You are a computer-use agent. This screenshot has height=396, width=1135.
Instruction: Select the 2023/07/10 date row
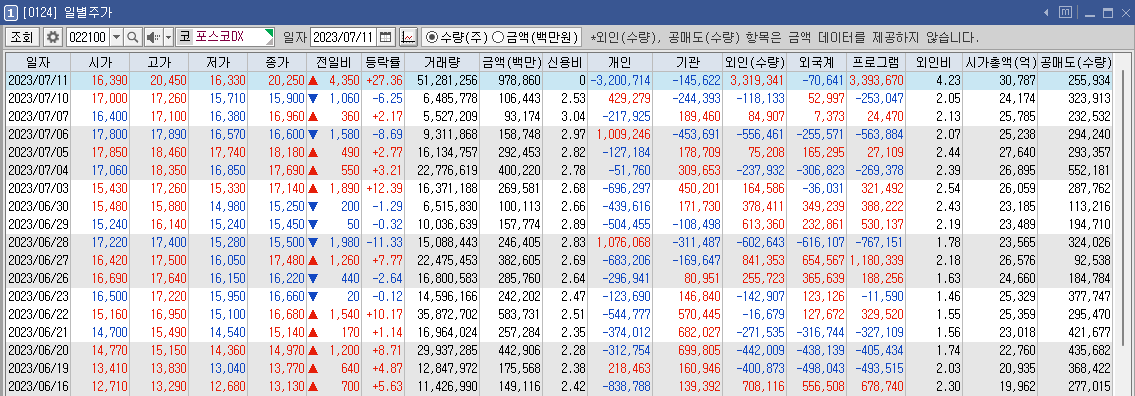(x=560, y=98)
